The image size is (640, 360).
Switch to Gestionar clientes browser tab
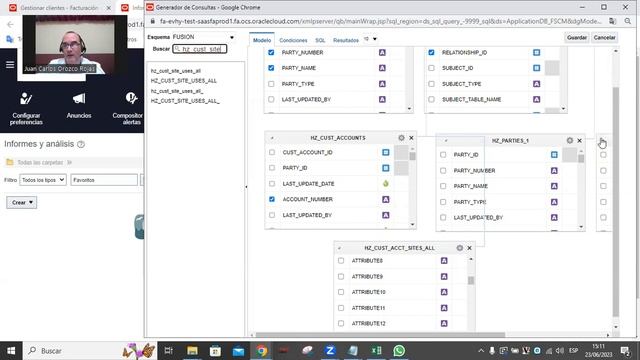click(x=59, y=8)
